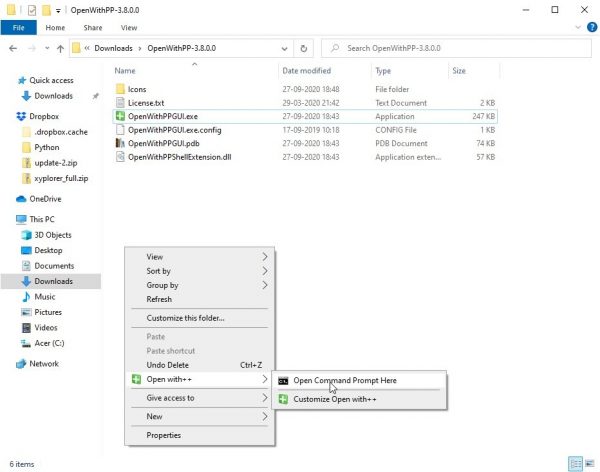Open the quick access toolbar dropdown arrow
600x472 pixels.
click(58, 11)
